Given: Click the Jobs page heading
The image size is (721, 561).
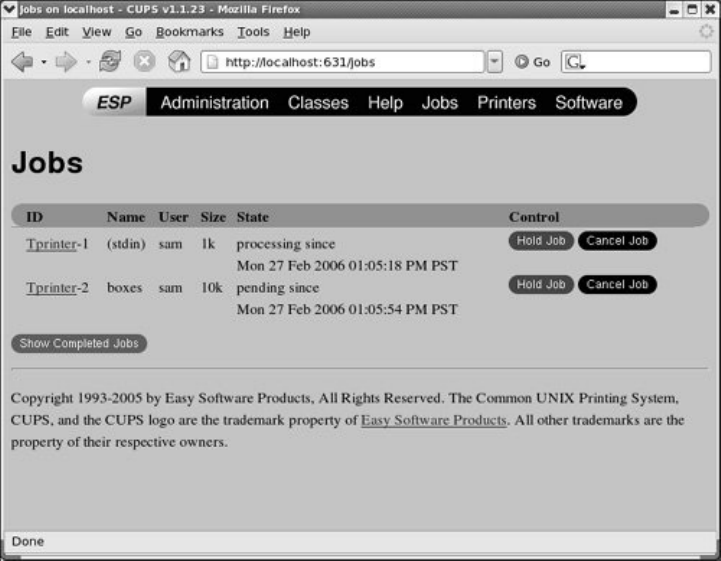Looking at the screenshot, I should click(47, 163).
